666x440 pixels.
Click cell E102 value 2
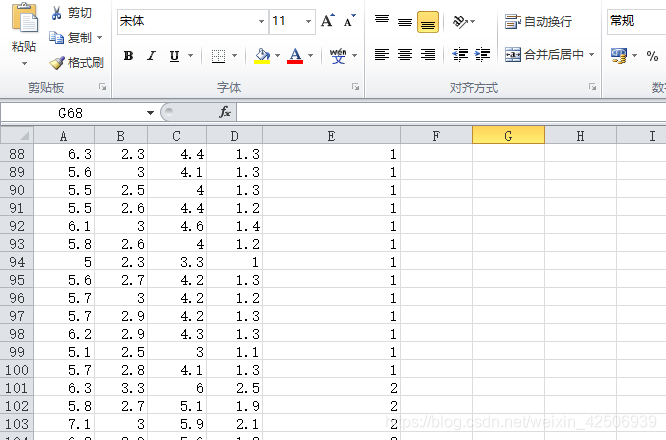[331, 406]
